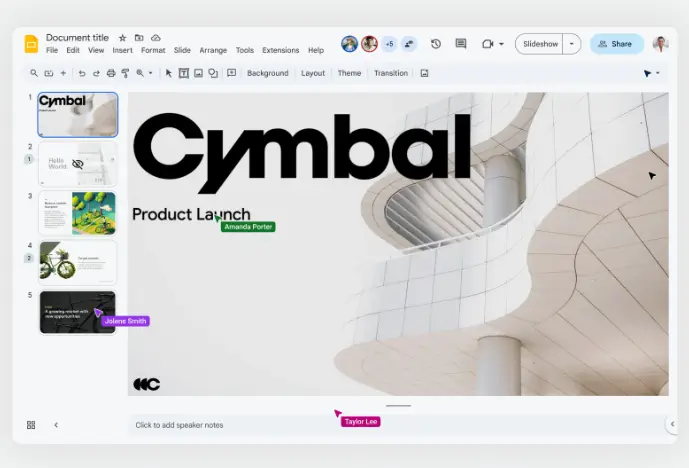The image size is (689, 468).
Task: Print the presentation
Action: [x=111, y=73]
